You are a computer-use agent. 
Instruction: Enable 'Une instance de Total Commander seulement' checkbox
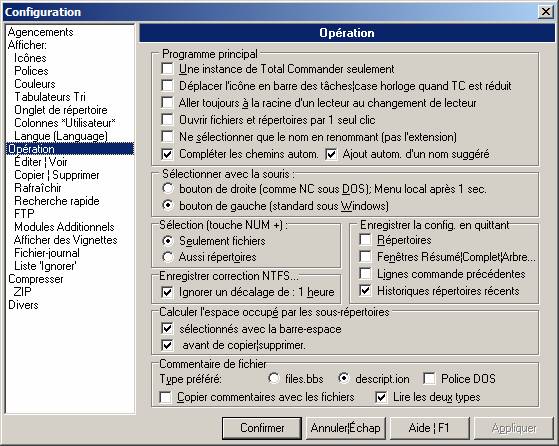[168, 68]
